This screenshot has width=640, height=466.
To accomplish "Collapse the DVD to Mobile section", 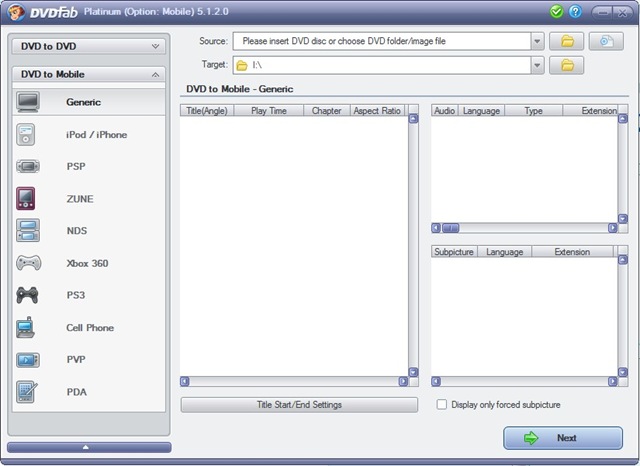I will (89, 74).
